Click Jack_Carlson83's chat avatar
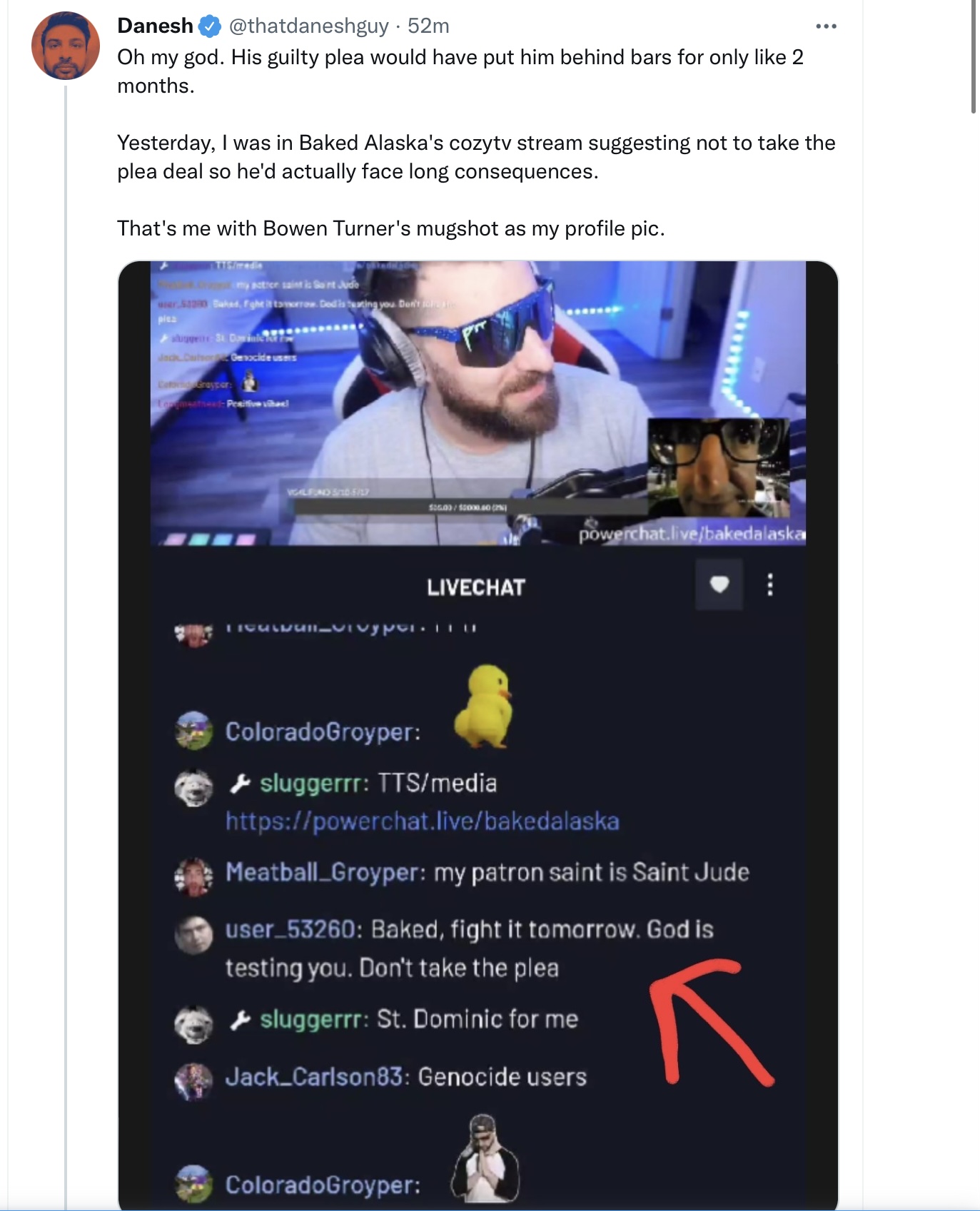Screen dimensions: 980x1211 pyautogui.click(x=194, y=1082)
